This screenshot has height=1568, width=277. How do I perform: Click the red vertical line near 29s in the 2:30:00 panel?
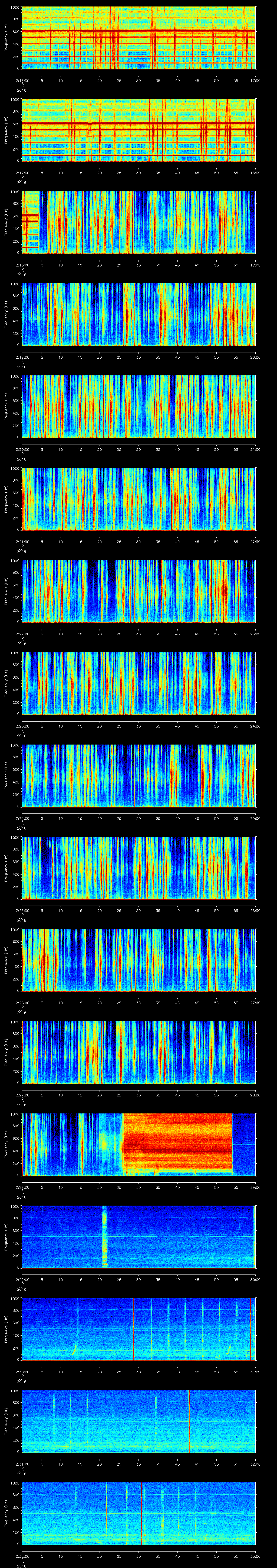click(x=133, y=1329)
